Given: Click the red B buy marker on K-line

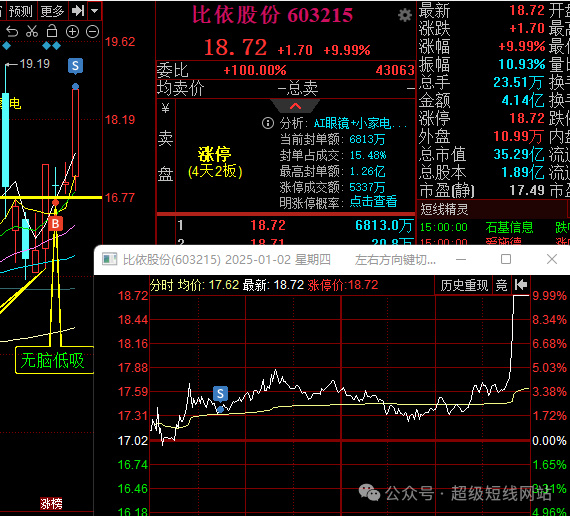Looking at the screenshot, I should [x=55, y=224].
